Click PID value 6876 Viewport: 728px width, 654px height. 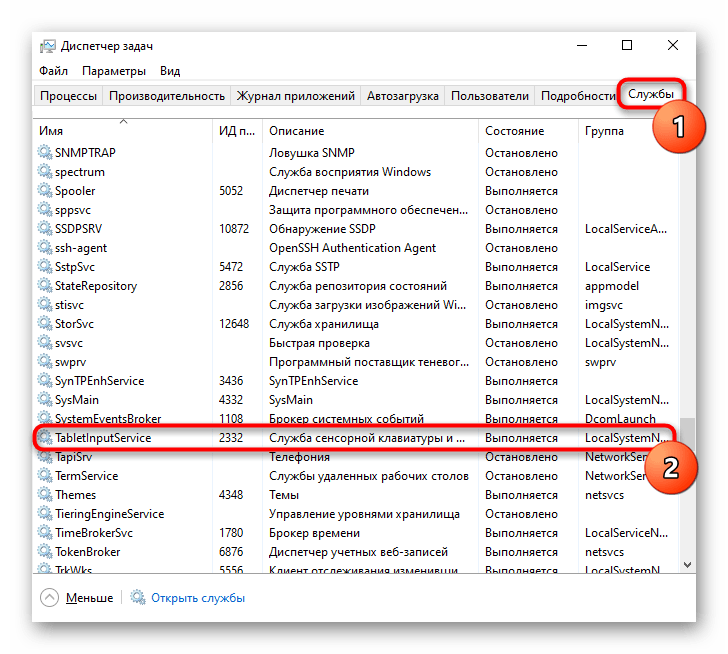coord(231,552)
